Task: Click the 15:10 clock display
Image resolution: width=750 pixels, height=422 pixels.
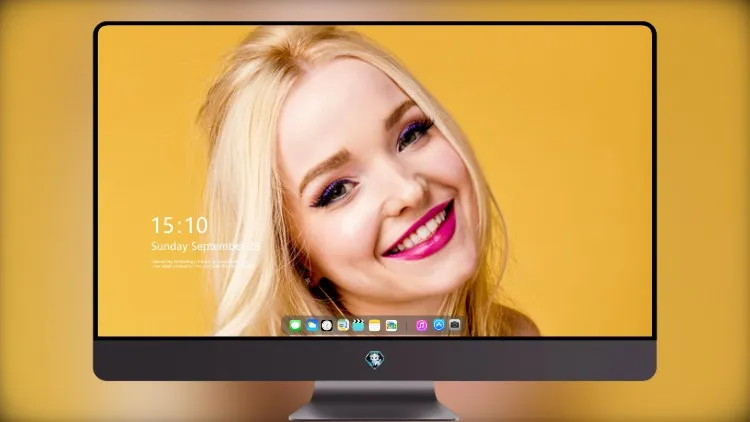Action: pos(180,225)
